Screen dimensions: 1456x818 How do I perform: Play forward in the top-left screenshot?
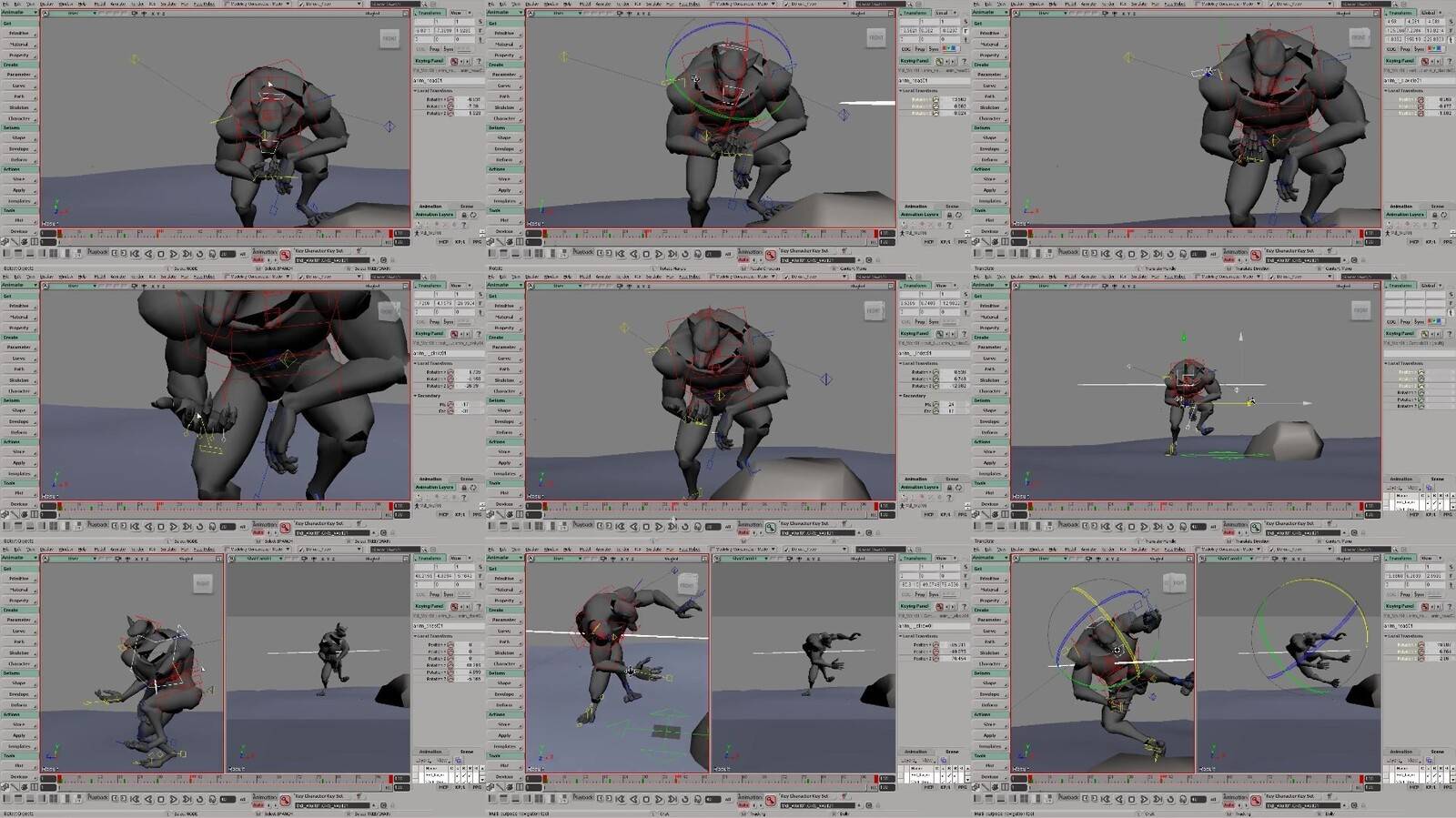coord(174,254)
